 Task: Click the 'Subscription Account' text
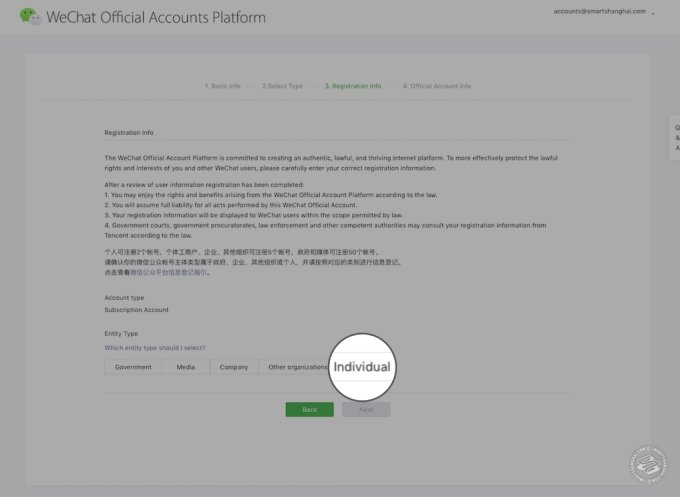[x=136, y=310]
